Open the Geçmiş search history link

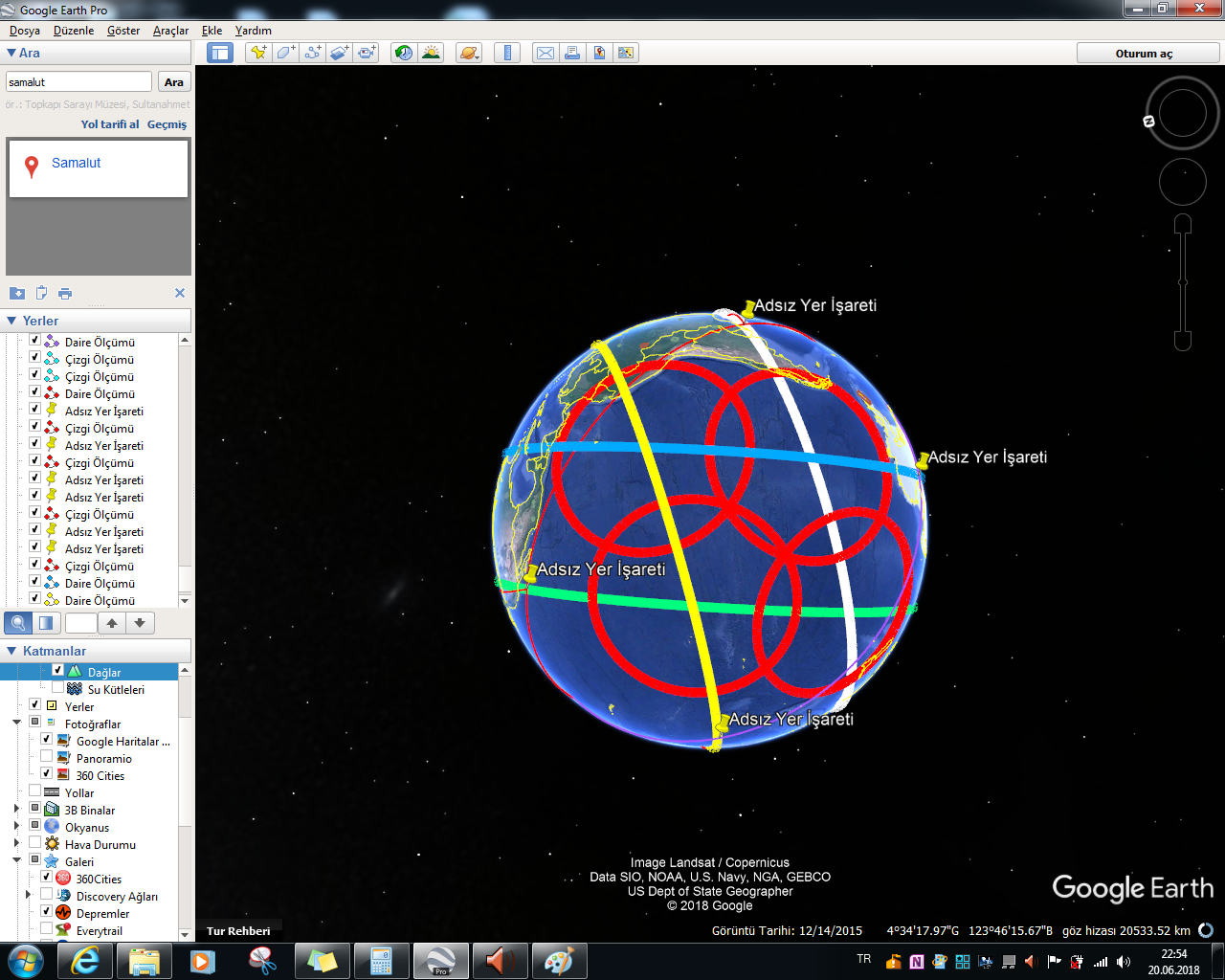click(x=167, y=124)
